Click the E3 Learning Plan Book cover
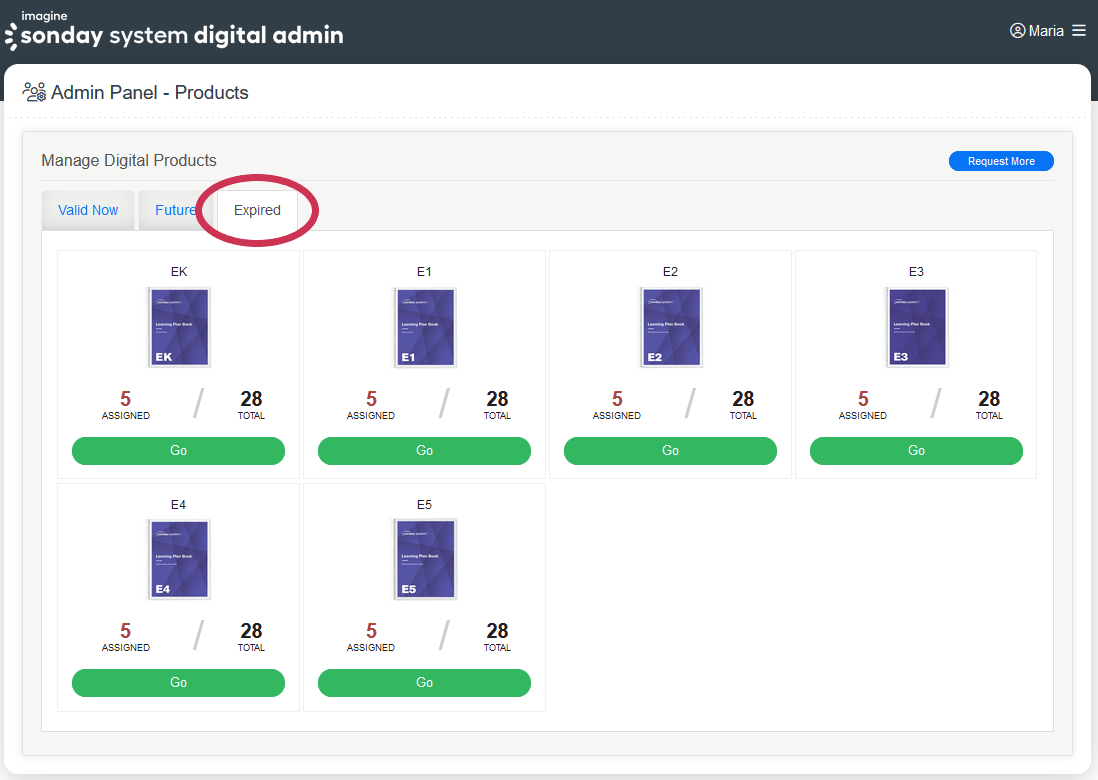Image resolution: width=1098 pixels, height=780 pixels. (917, 328)
